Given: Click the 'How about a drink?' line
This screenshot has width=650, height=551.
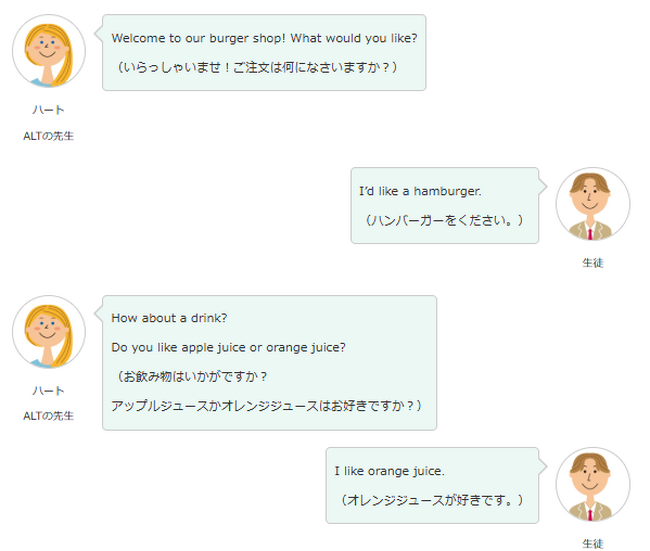Looking at the screenshot, I should pos(169,318).
